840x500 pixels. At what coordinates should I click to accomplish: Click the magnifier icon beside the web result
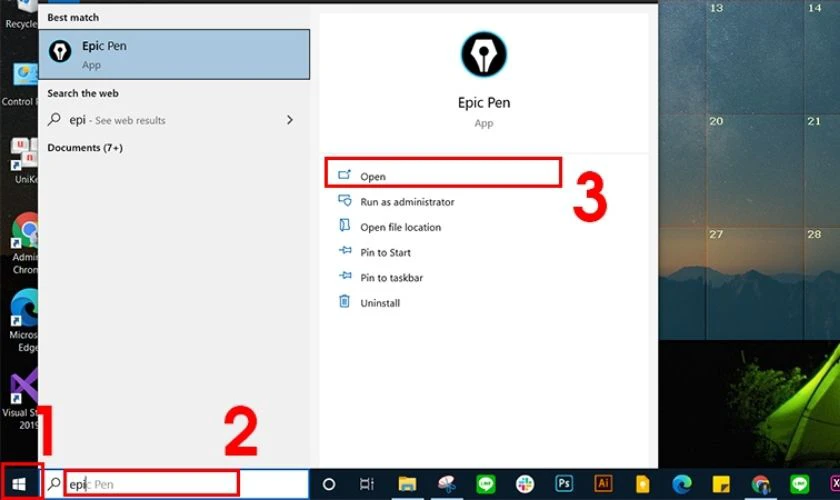pos(54,119)
